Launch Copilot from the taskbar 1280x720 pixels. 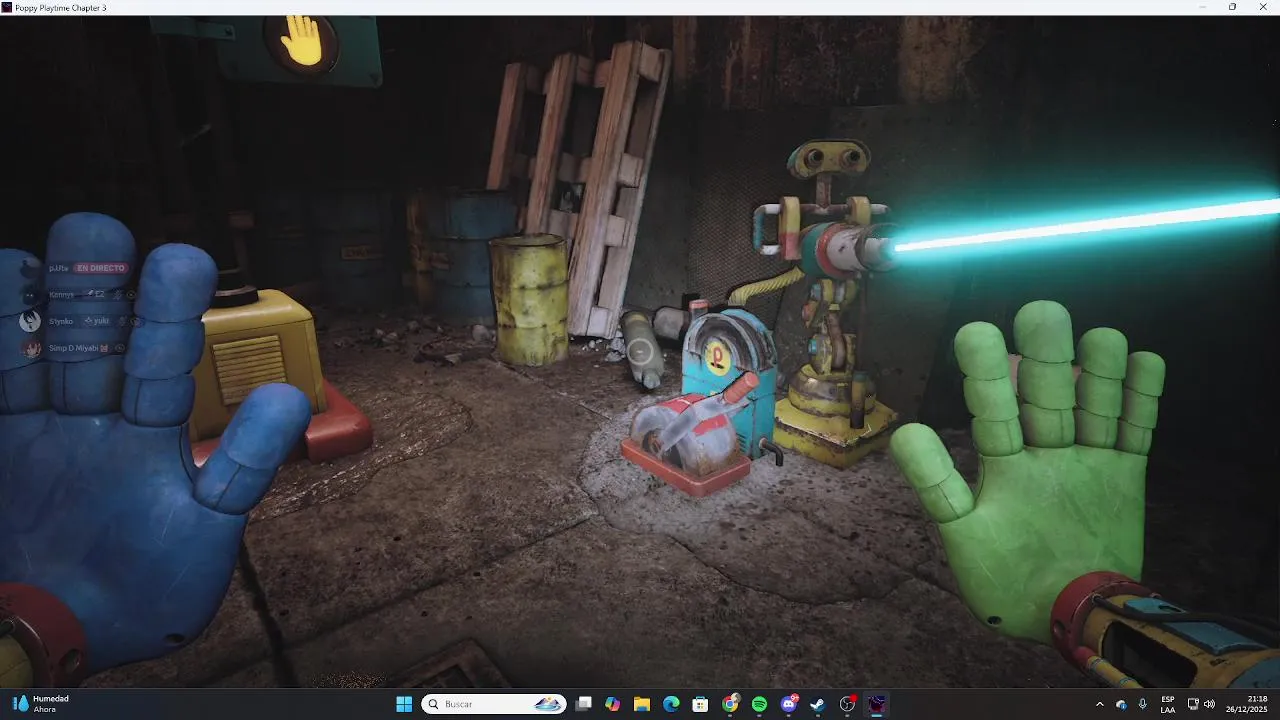[613, 704]
